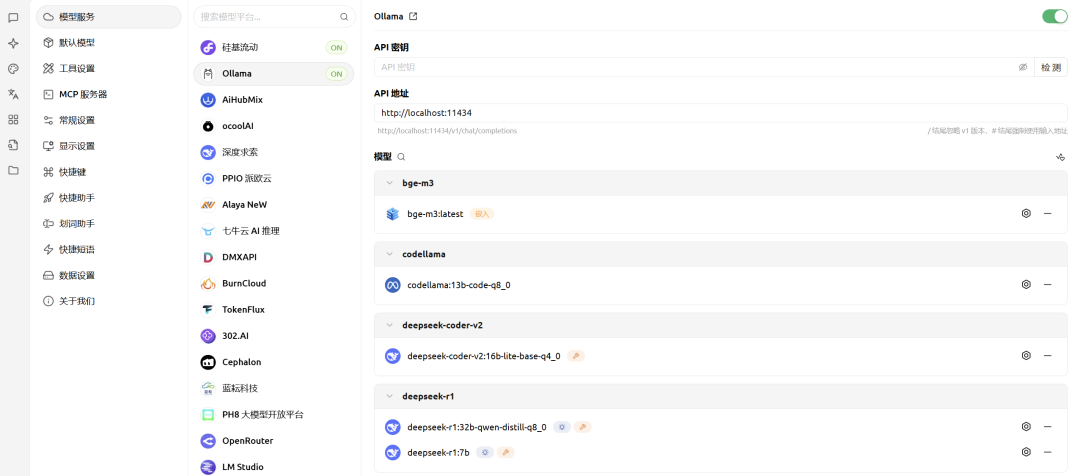Viewport: 1080px width, 476px height.
Task: Search models using magnifier next to 模型
Action: click(x=402, y=157)
